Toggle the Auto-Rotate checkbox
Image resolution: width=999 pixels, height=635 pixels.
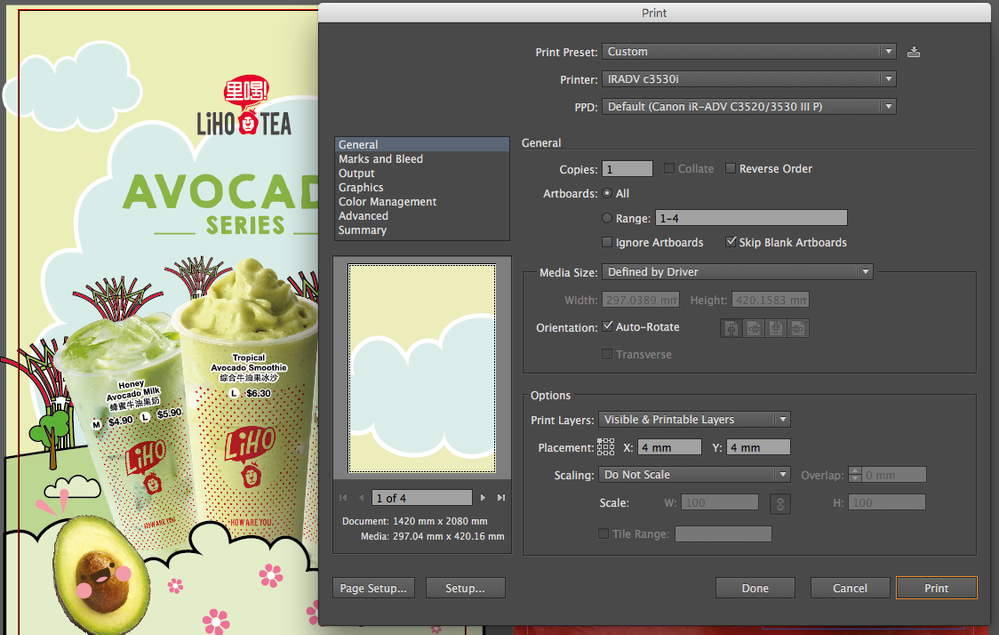(x=607, y=326)
